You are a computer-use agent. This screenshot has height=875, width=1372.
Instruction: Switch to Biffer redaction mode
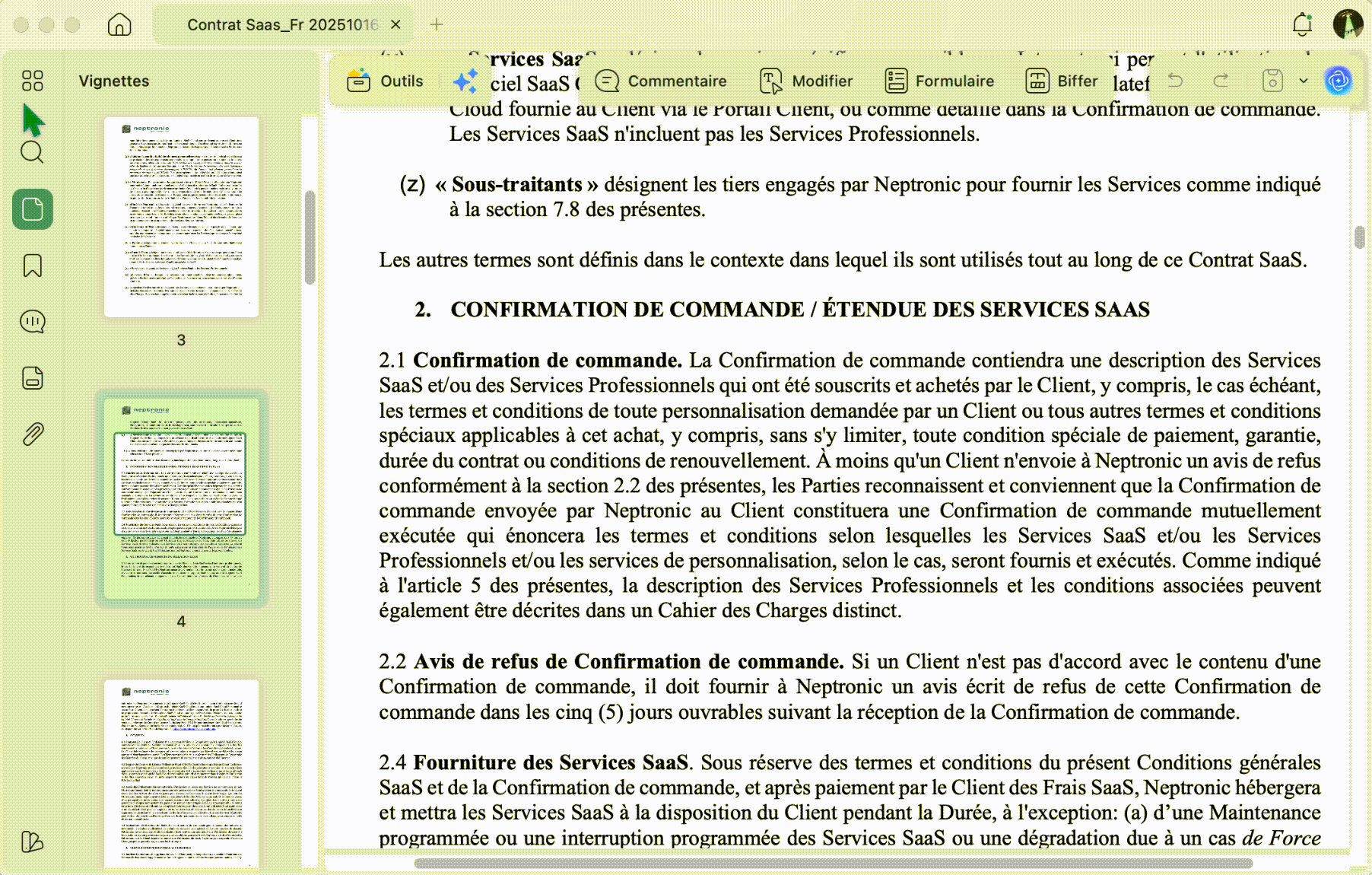pos(1062,81)
